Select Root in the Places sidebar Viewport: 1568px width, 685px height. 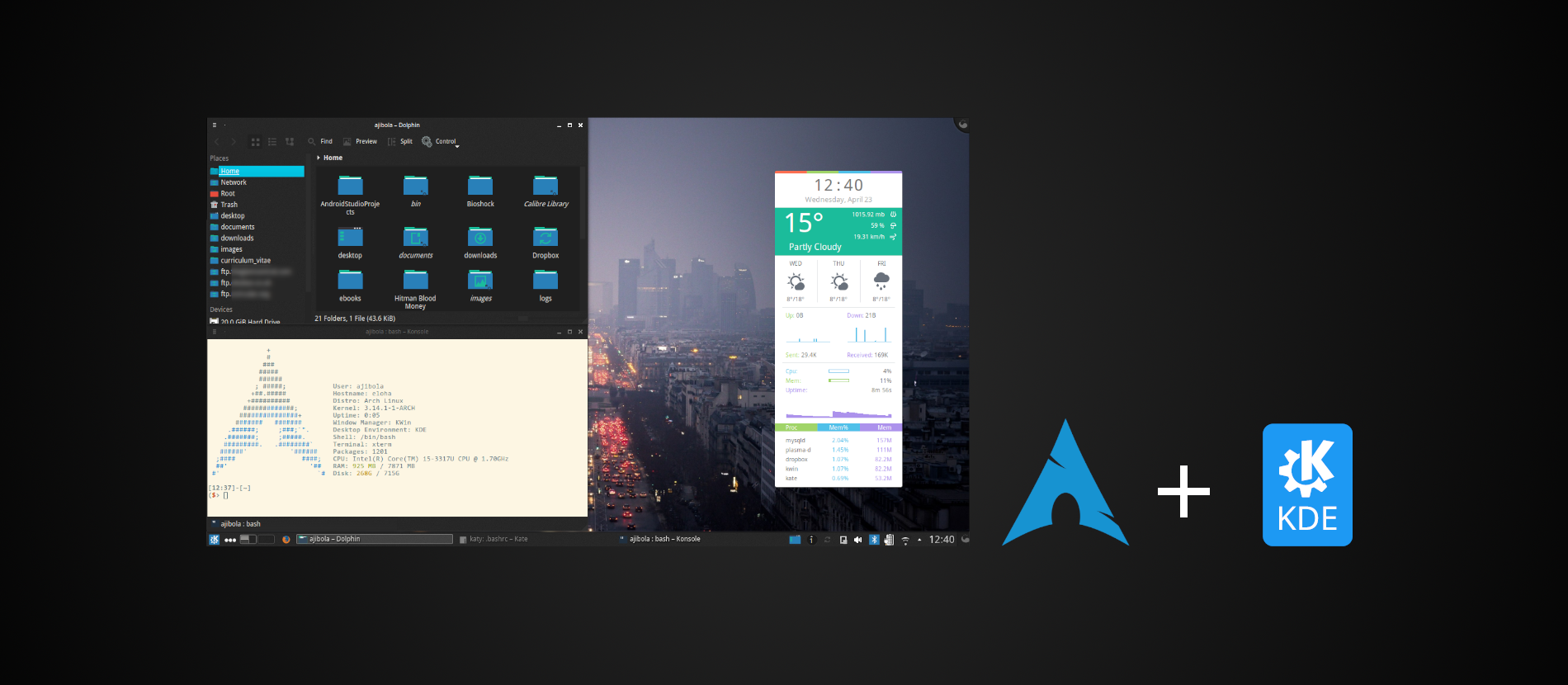tap(227, 194)
